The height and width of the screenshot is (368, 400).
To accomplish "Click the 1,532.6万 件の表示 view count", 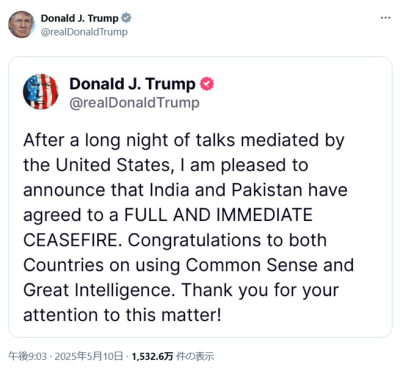I will (173, 356).
